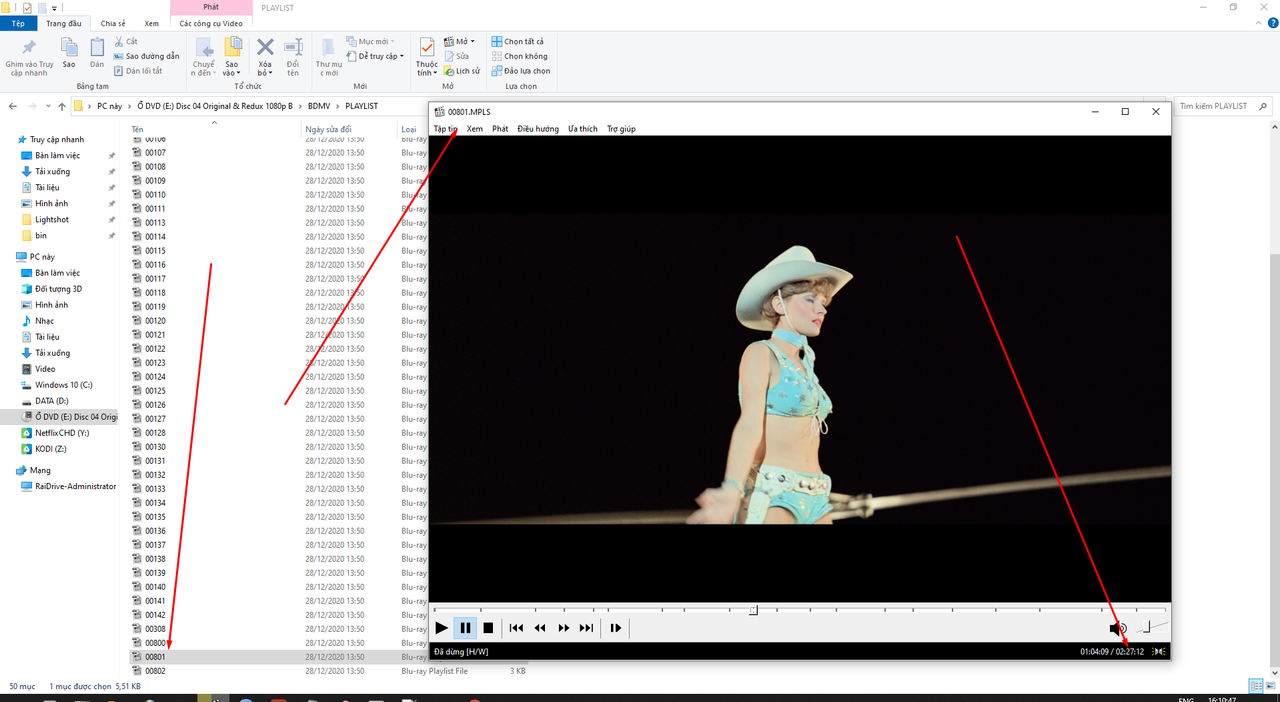Stop the video playback
Viewport: 1280px width, 702px height.
(488, 628)
